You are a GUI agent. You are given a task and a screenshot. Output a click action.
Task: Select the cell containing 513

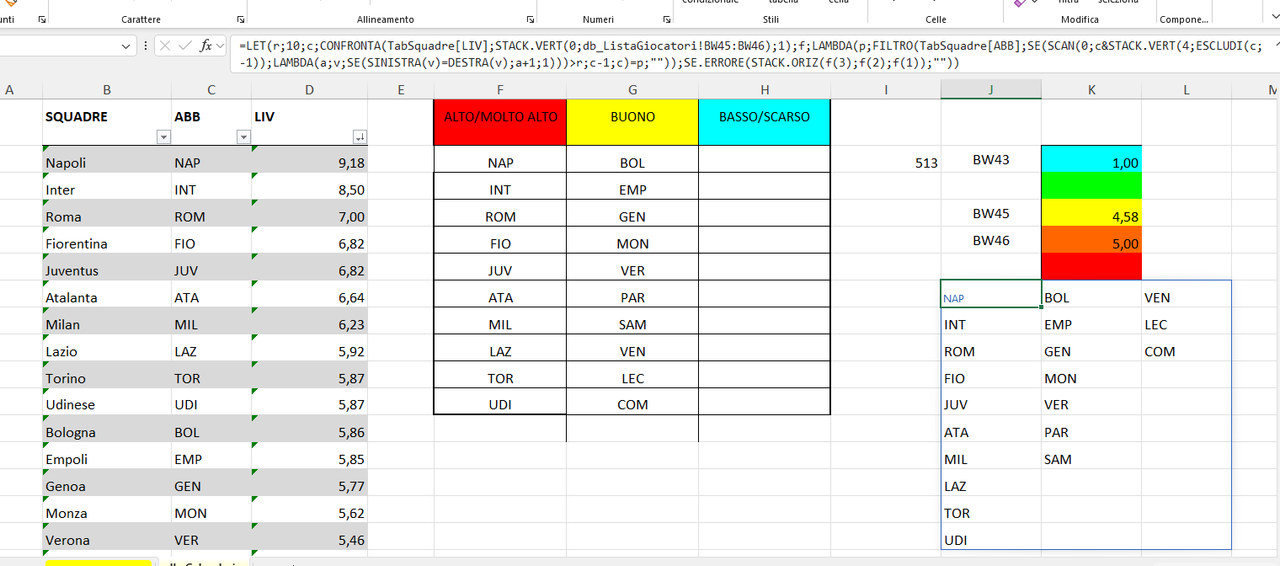tap(885, 159)
